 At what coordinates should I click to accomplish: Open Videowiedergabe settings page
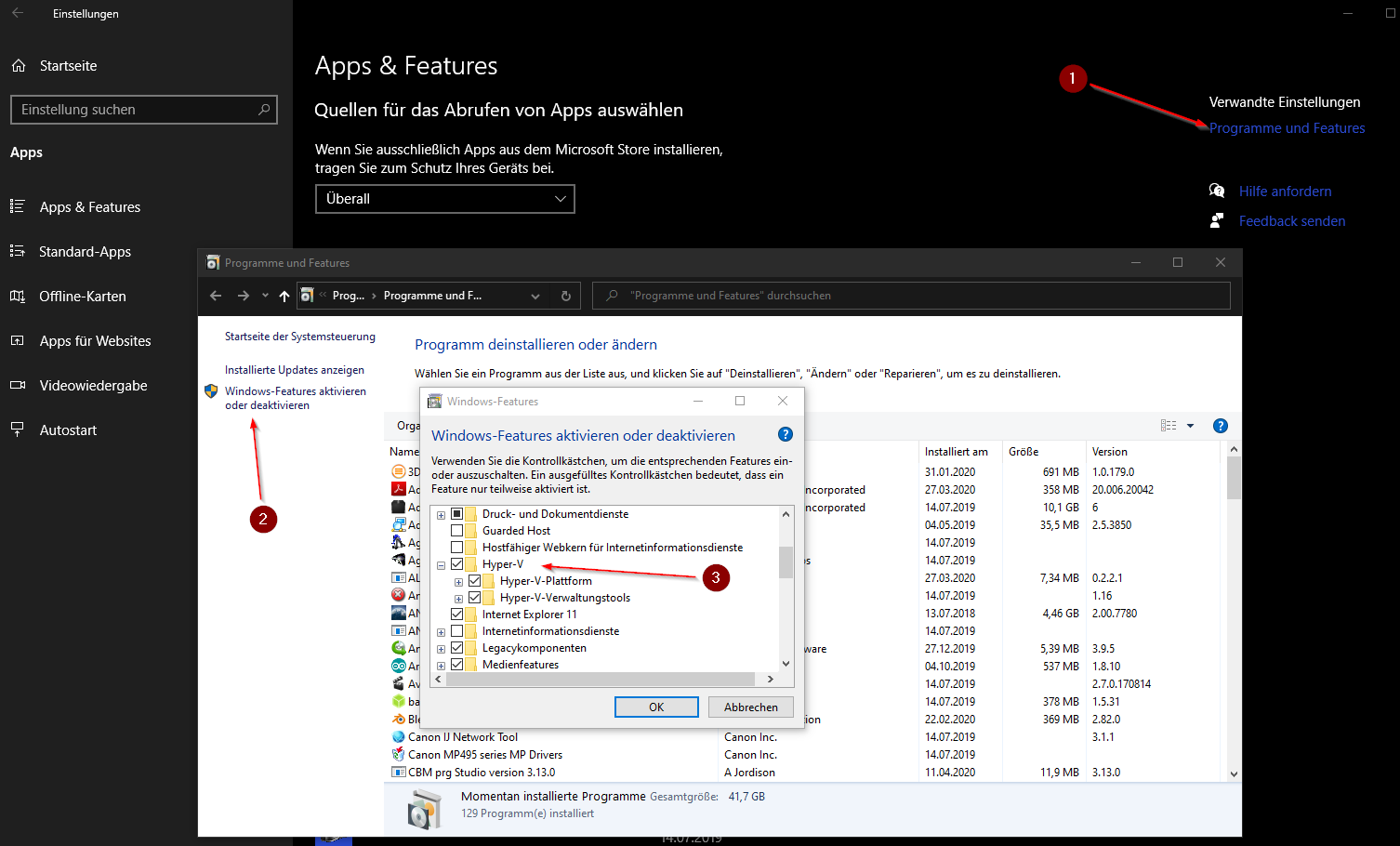point(93,386)
